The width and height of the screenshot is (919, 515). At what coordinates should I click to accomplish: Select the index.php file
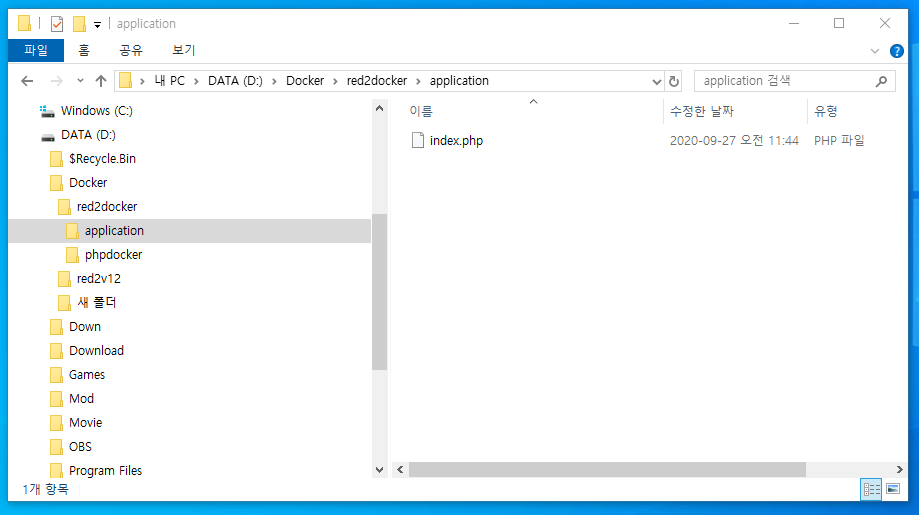coord(456,141)
